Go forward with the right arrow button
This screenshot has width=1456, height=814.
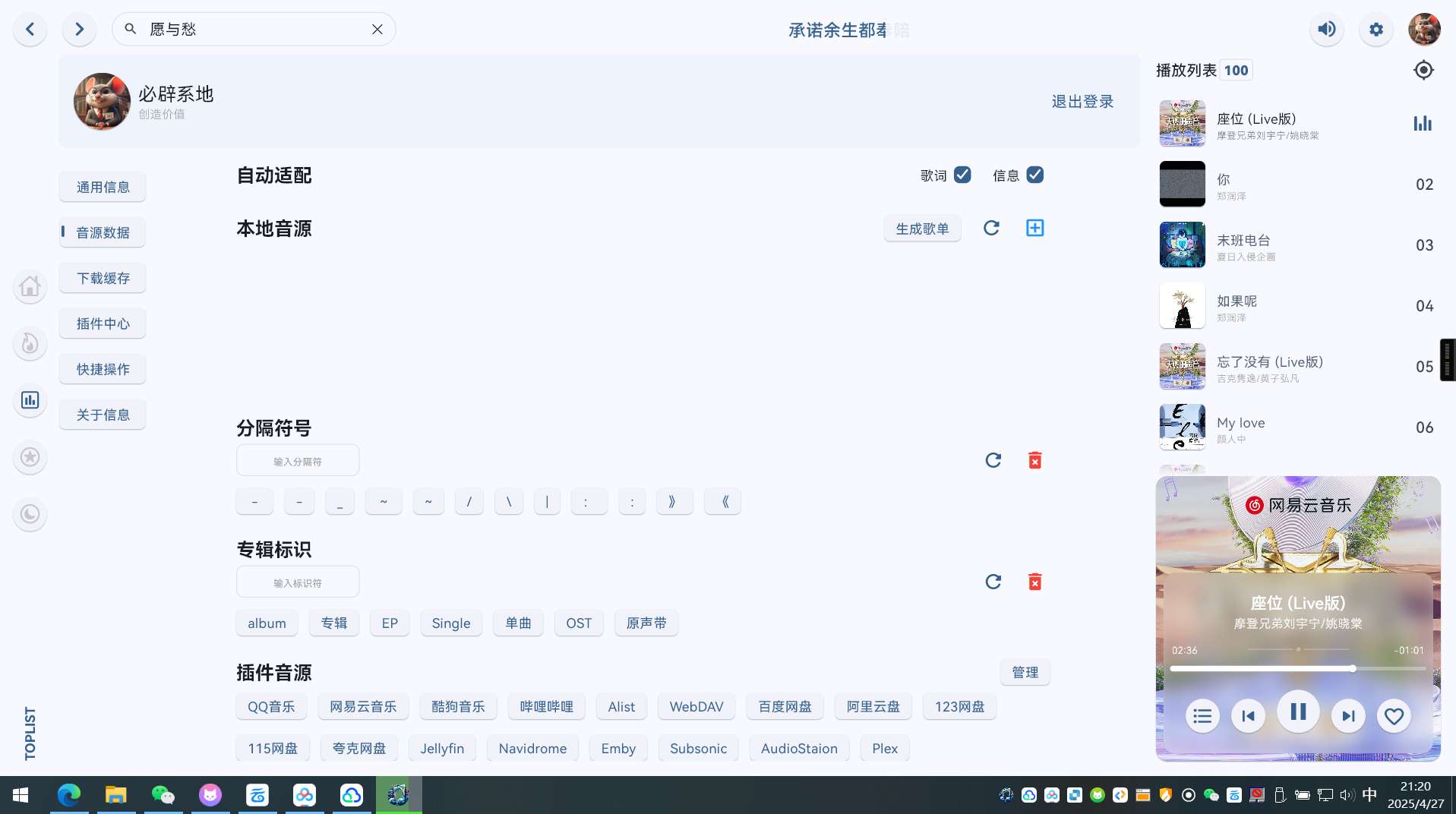coord(79,30)
